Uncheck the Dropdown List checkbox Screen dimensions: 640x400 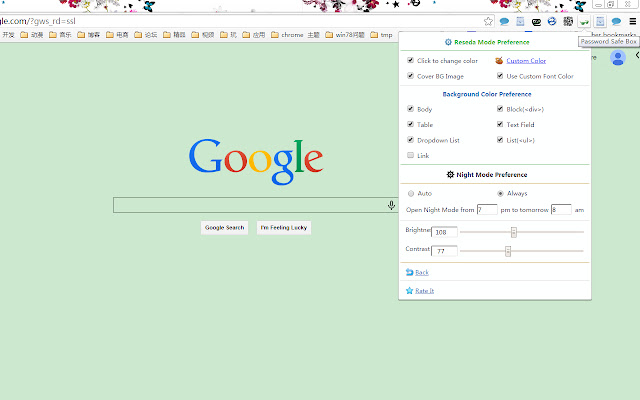tap(410, 140)
